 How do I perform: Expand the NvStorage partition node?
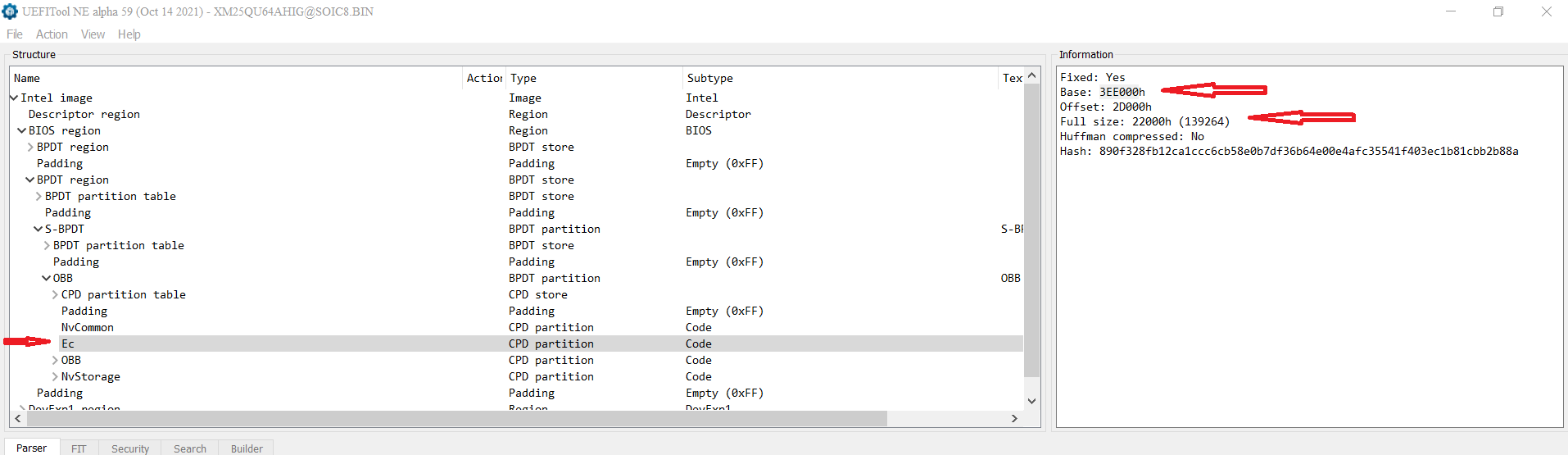pyautogui.click(x=55, y=376)
